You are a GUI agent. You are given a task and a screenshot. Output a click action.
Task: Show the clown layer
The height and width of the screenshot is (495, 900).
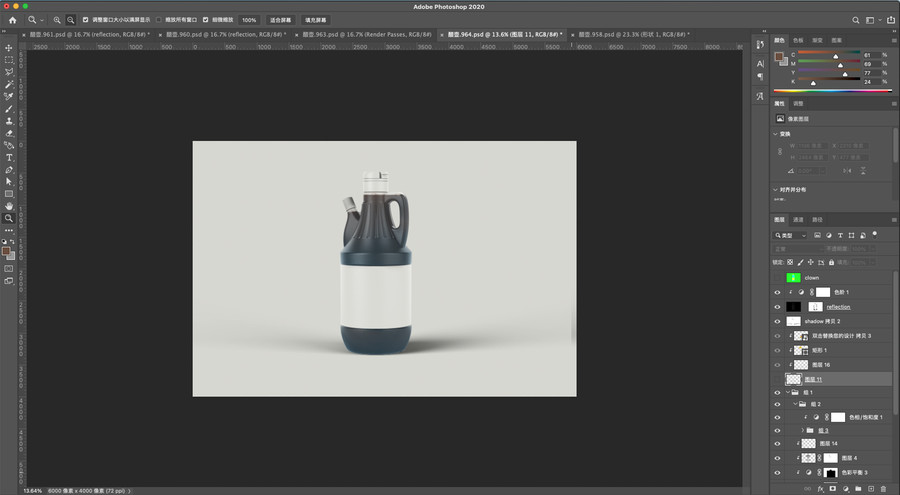(778, 278)
